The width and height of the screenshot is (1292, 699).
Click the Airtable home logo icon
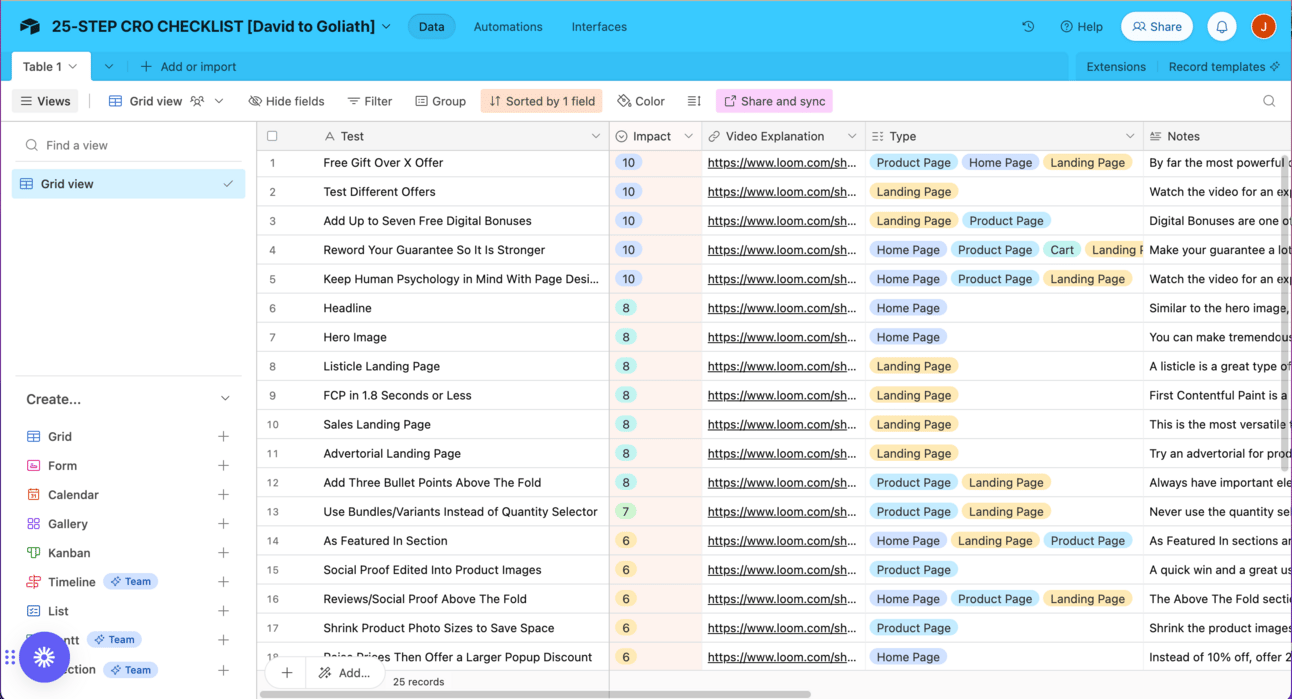30,27
